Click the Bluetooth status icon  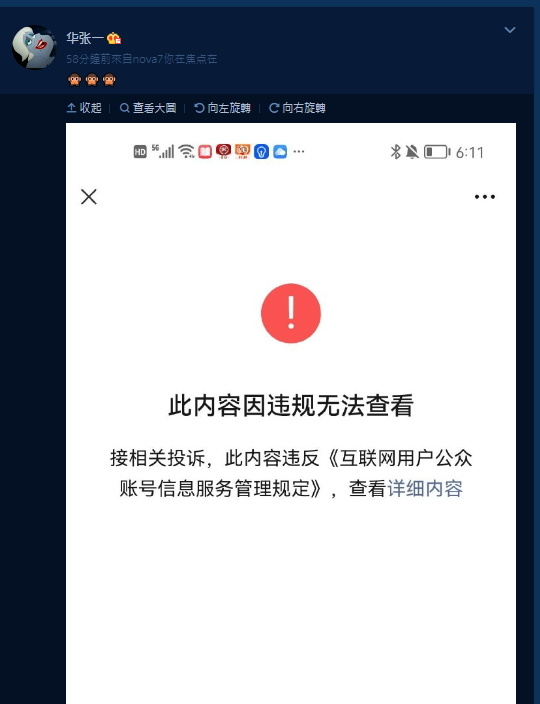pos(395,152)
